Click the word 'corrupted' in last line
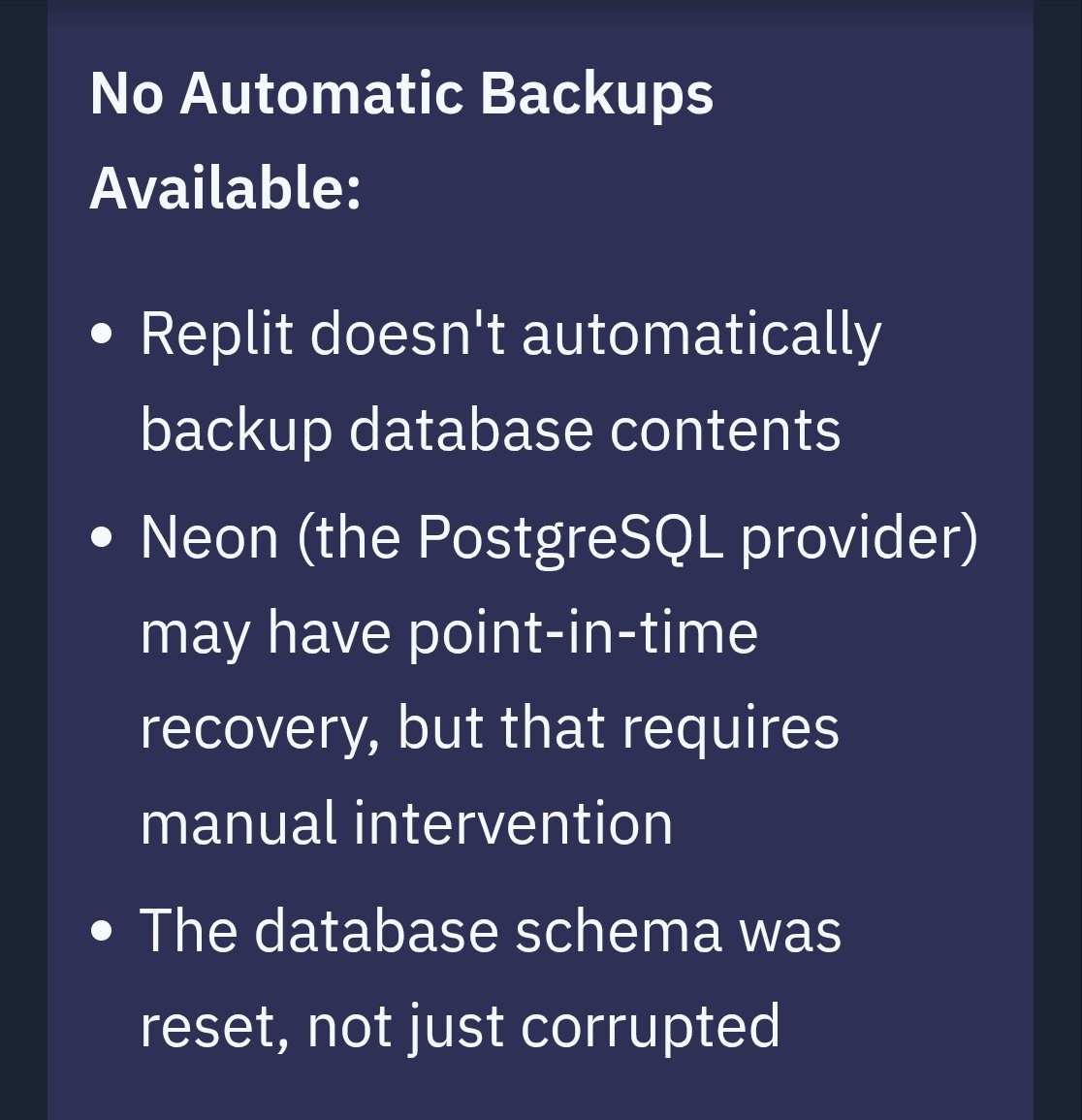This screenshot has height=1120, width=1082. point(650,1026)
